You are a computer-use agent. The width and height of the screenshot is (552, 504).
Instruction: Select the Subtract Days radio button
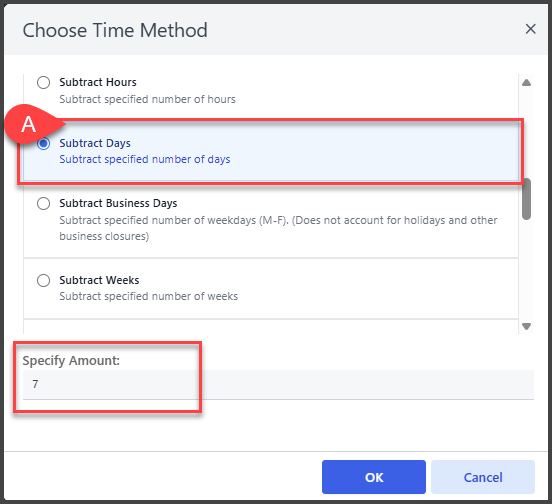point(43,144)
